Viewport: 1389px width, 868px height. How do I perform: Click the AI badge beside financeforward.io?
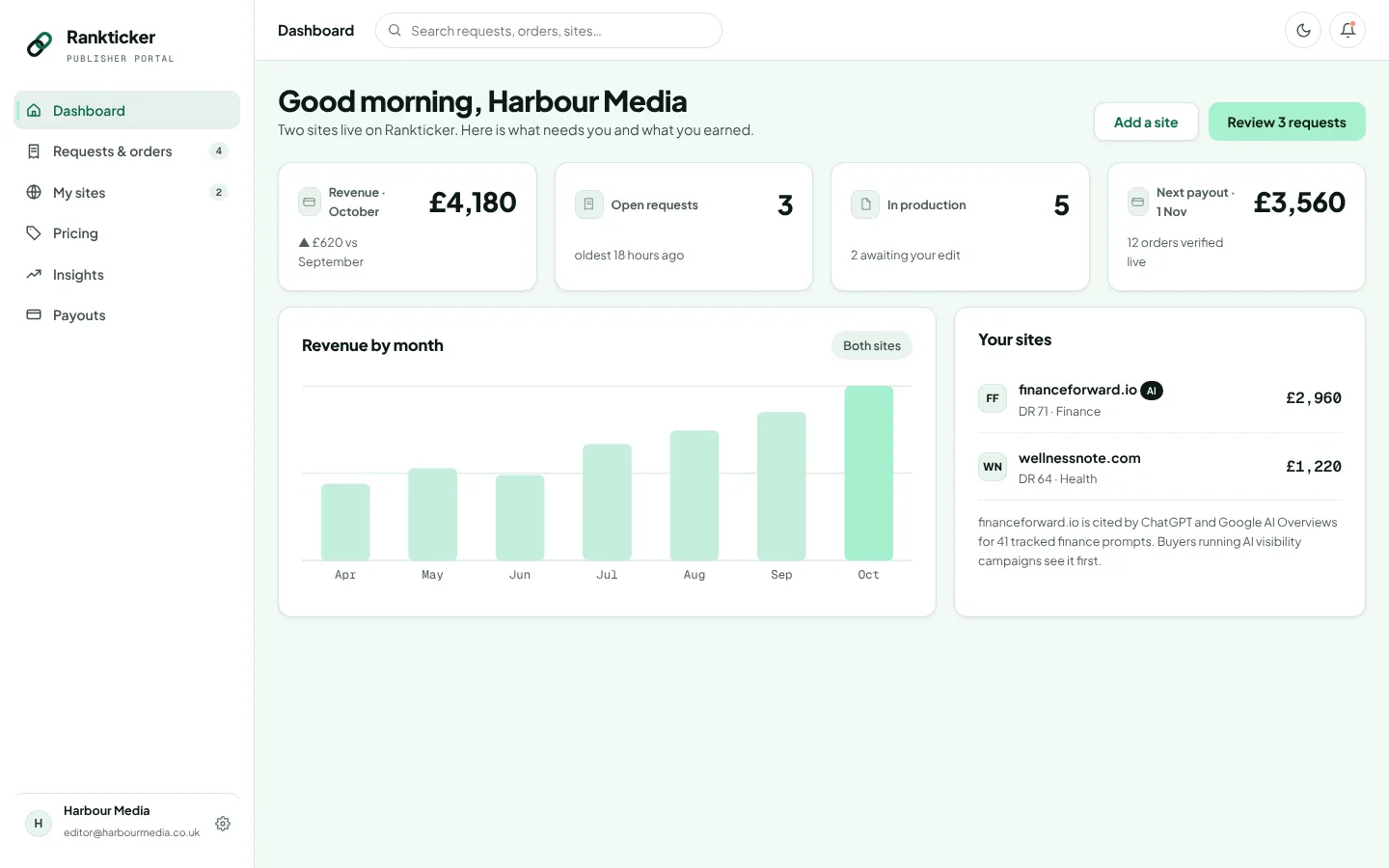coord(1152,391)
